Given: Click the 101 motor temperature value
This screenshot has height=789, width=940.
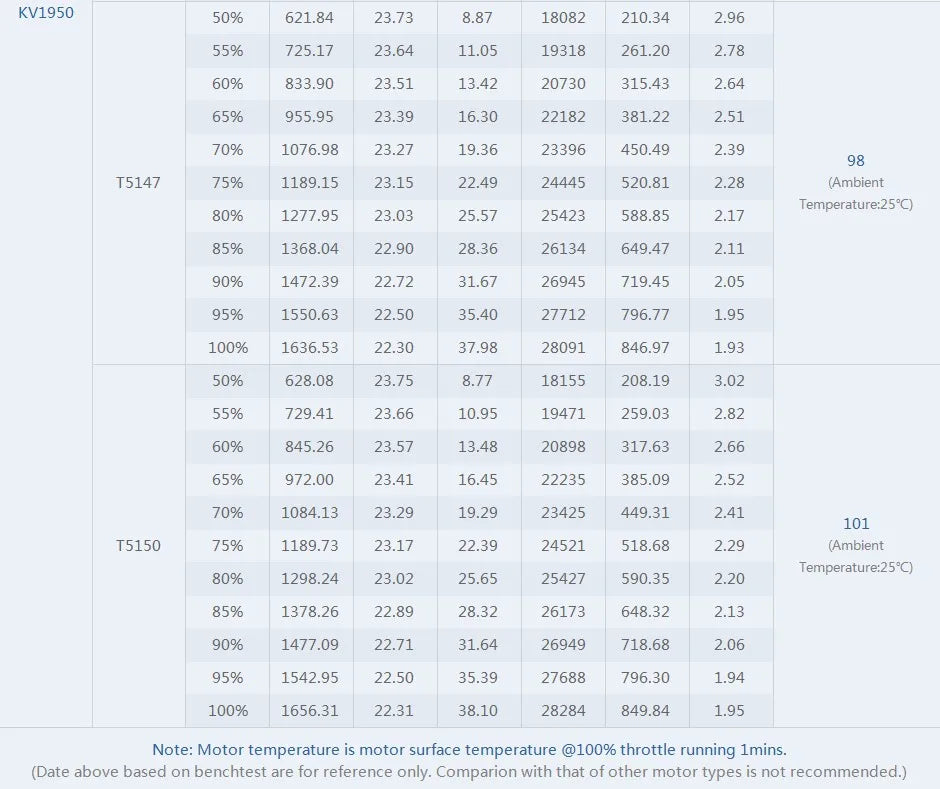Looking at the screenshot, I should [x=855, y=523].
